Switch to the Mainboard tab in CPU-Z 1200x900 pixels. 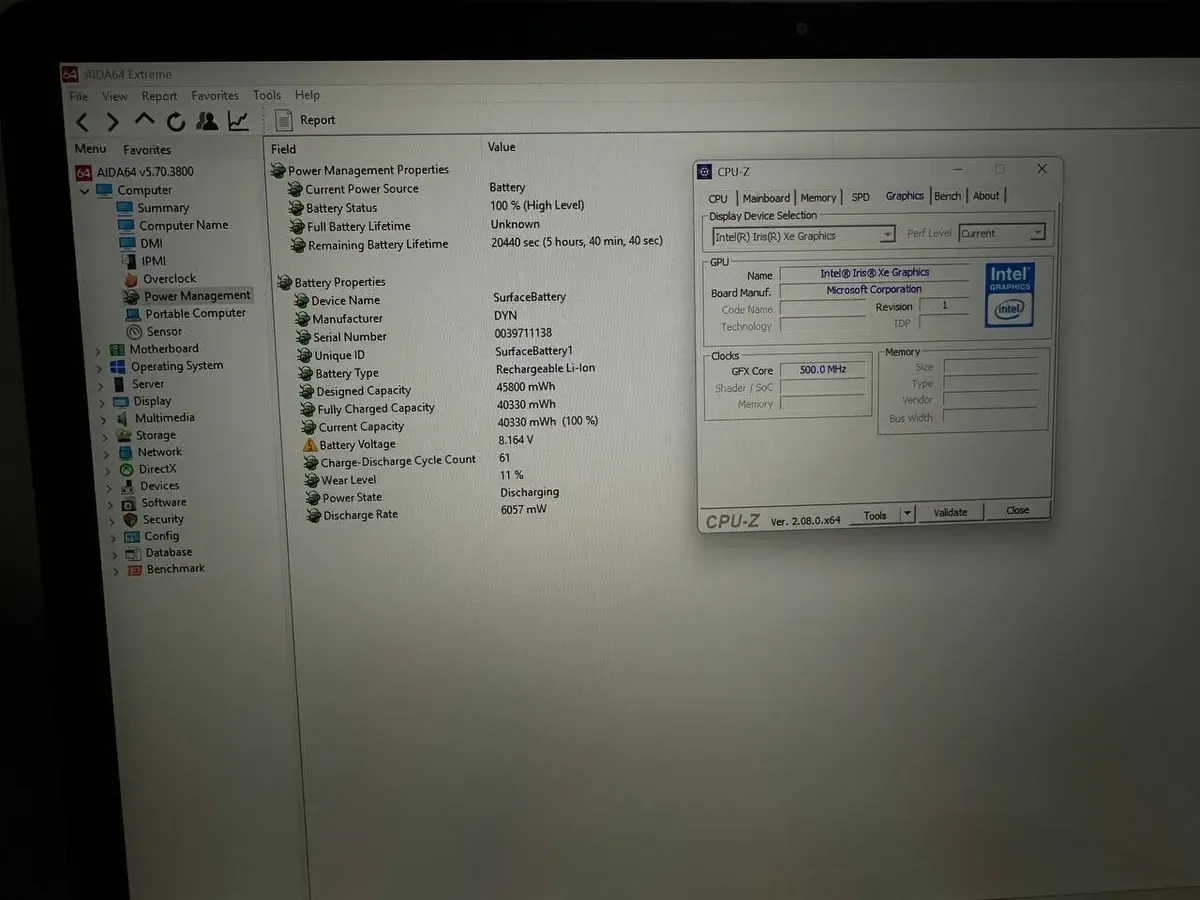[x=766, y=198]
